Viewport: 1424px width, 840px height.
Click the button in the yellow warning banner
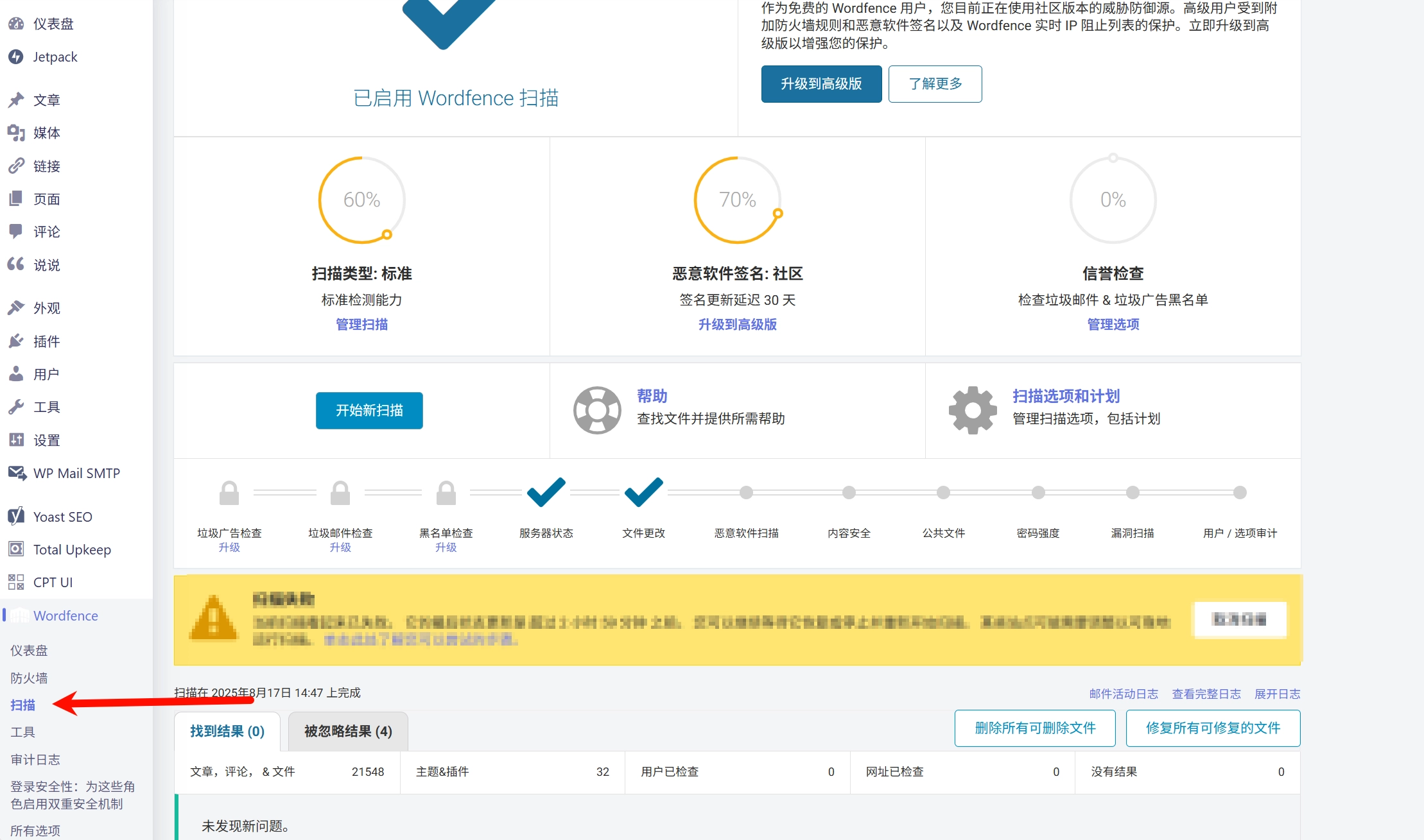[x=1239, y=619]
